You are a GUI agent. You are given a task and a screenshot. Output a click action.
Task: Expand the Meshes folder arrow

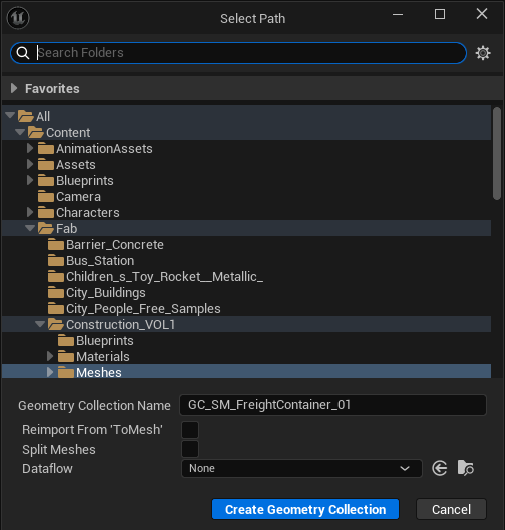click(x=50, y=372)
